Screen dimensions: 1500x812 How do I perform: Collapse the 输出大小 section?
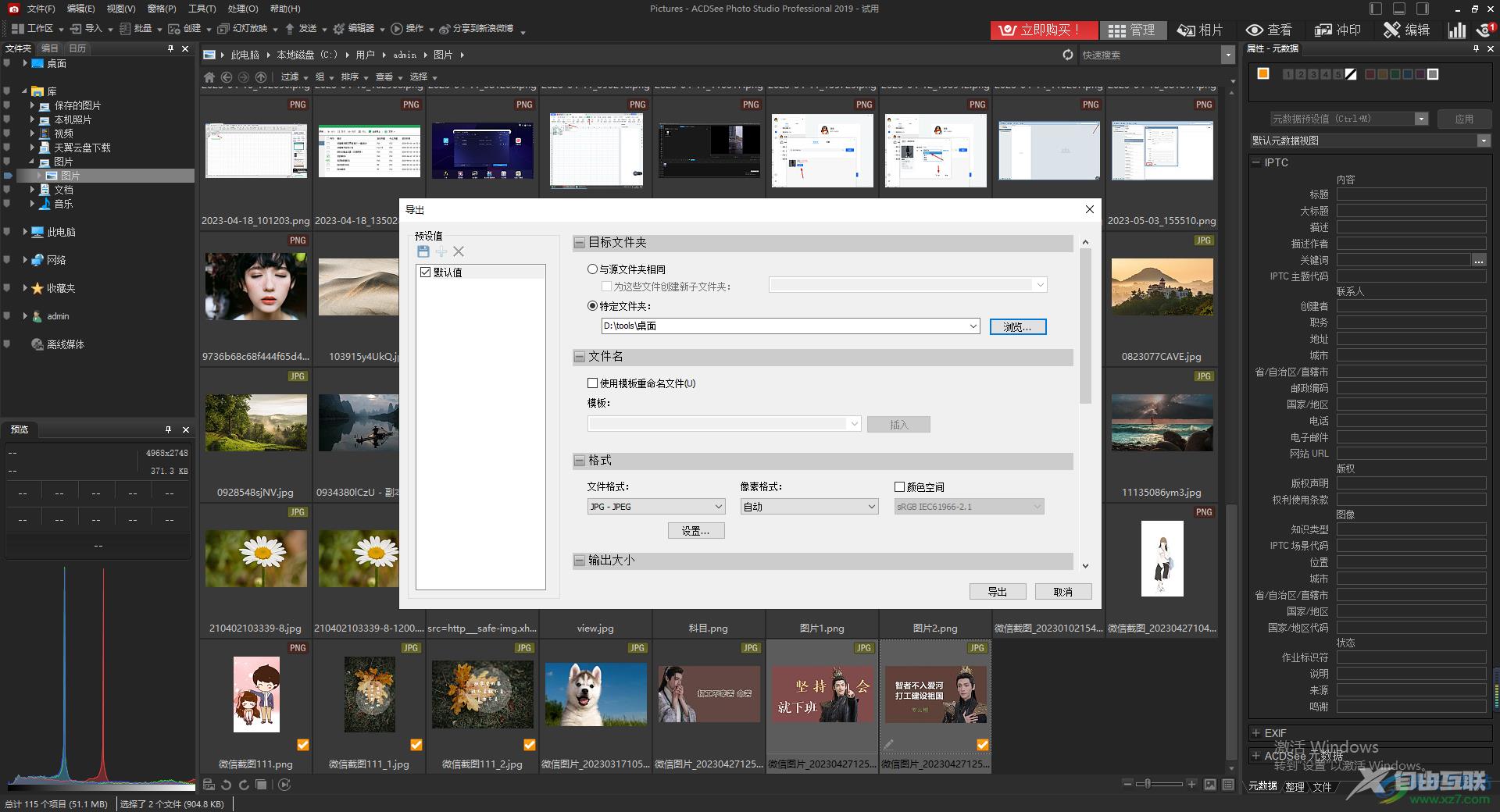[580, 561]
